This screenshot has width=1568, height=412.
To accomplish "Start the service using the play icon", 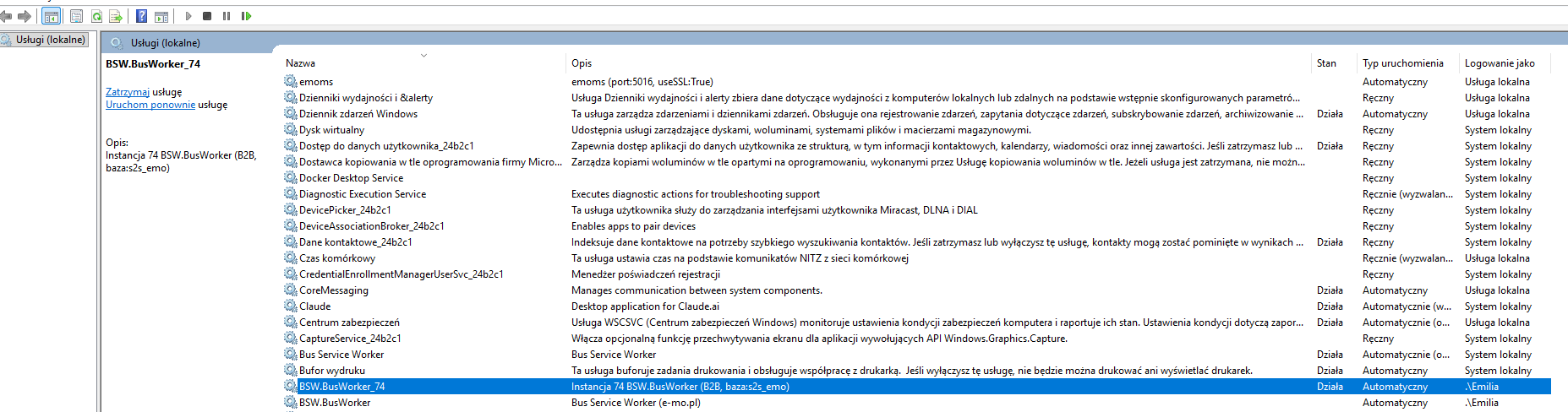I will pos(188,16).
